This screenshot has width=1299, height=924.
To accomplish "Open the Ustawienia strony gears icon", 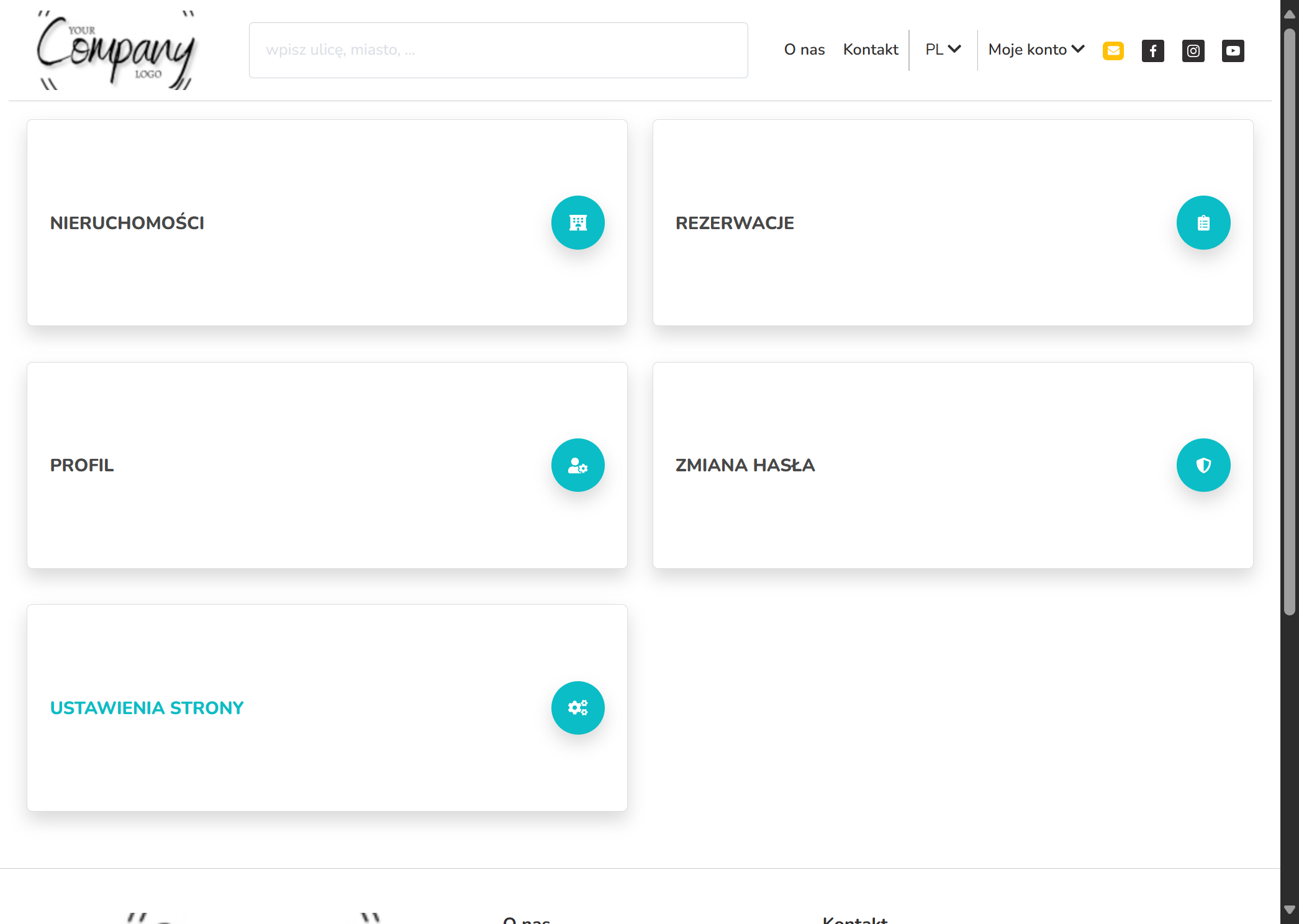I will [577, 708].
